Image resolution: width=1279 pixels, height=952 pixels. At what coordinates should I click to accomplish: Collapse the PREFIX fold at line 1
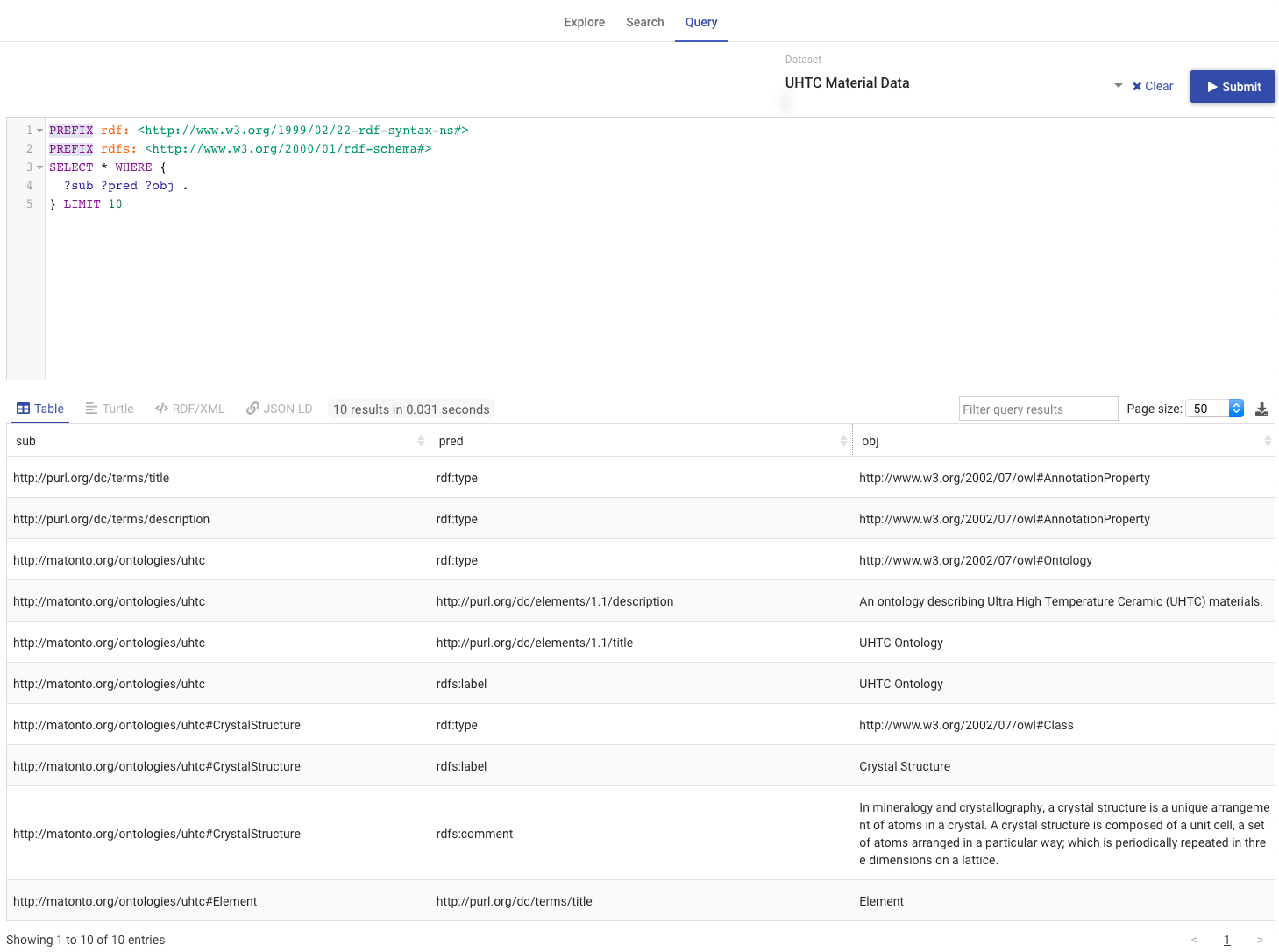pyautogui.click(x=39, y=130)
